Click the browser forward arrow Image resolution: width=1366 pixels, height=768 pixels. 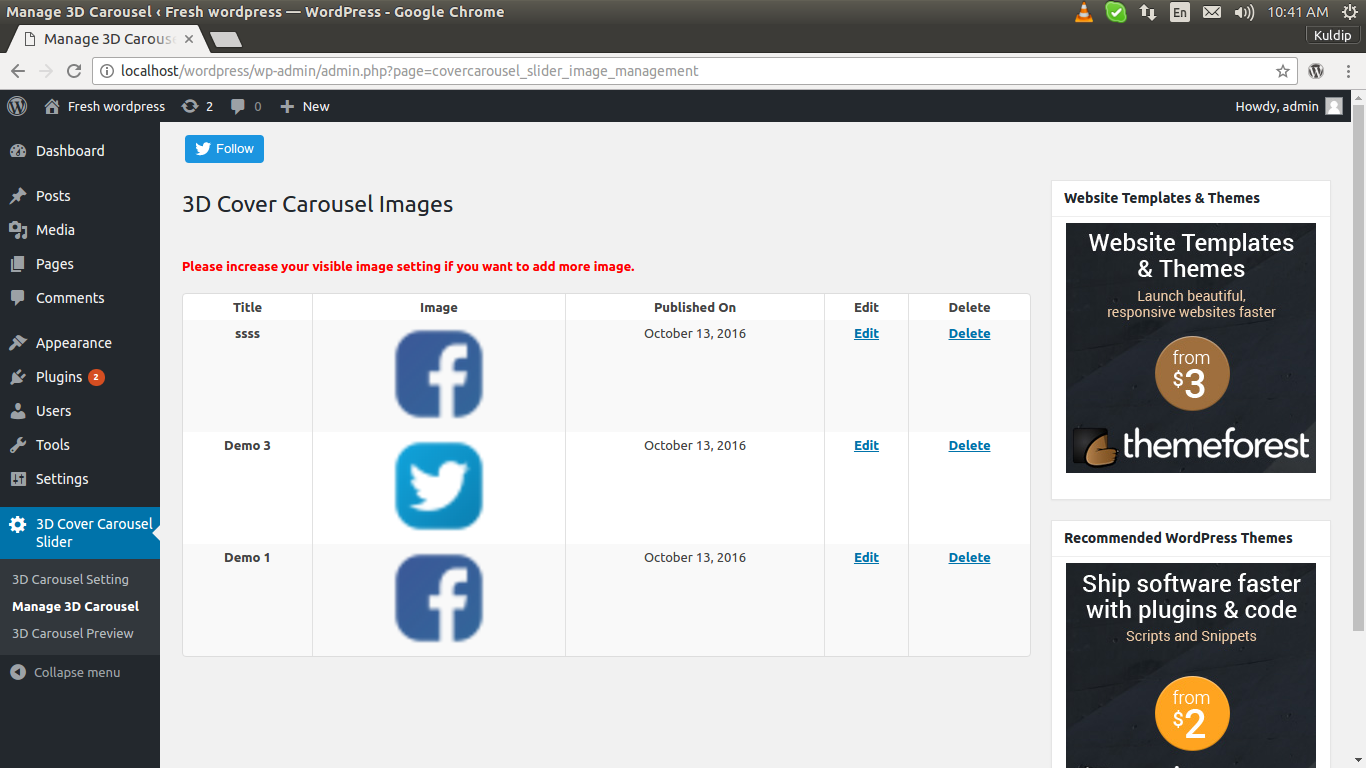click(x=46, y=71)
